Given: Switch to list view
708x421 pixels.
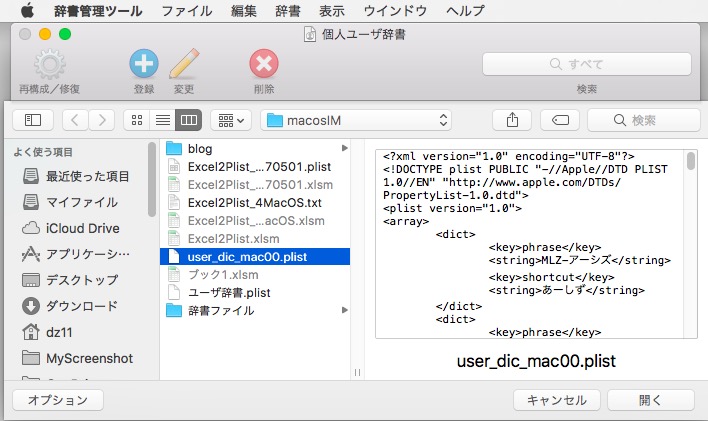Looking at the screenshot, I should coord(163,120).
